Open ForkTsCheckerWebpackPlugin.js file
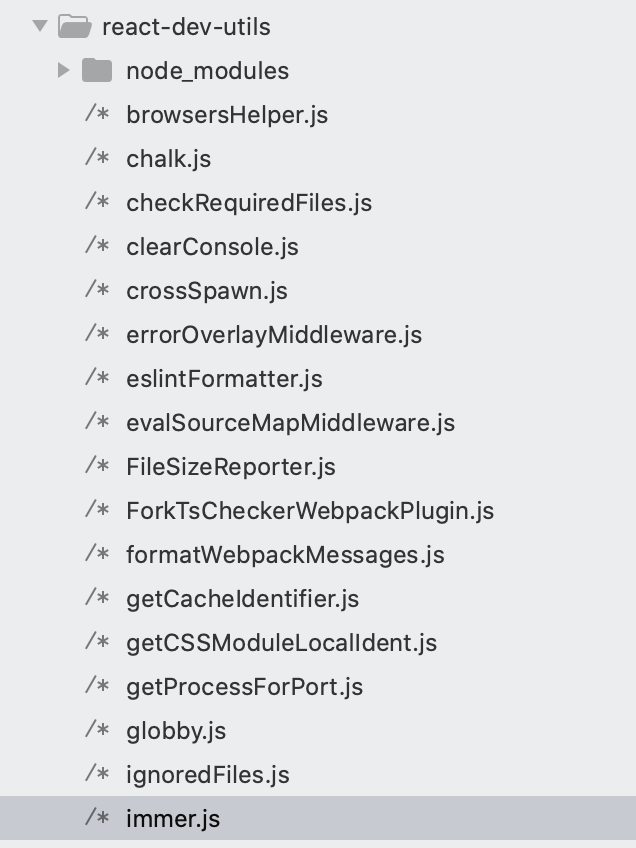636x848 pixels. 310,510
